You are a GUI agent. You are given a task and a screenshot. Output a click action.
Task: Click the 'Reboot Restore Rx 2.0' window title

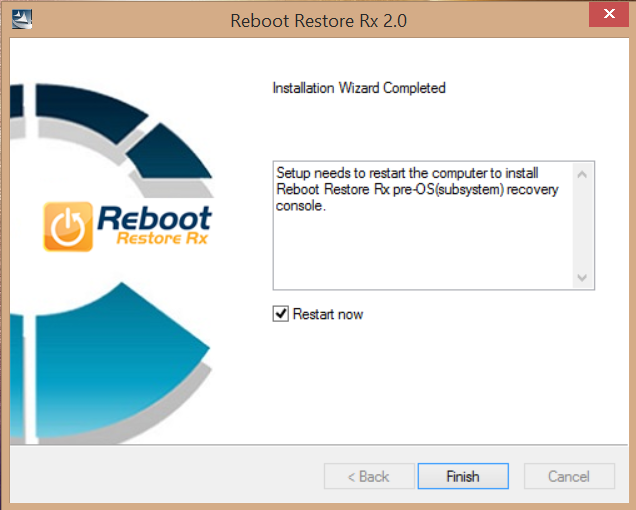pyautogui.click(x=318, y=21)
